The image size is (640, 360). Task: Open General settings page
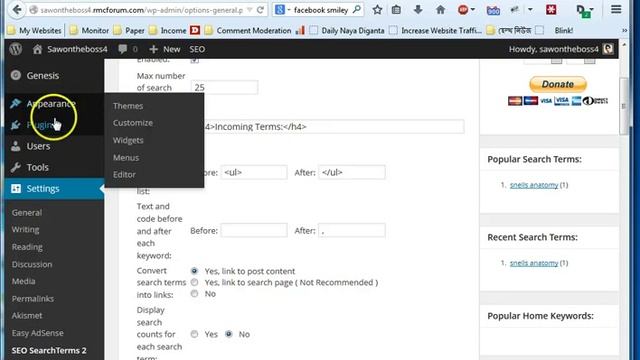[x=27, y=213]
